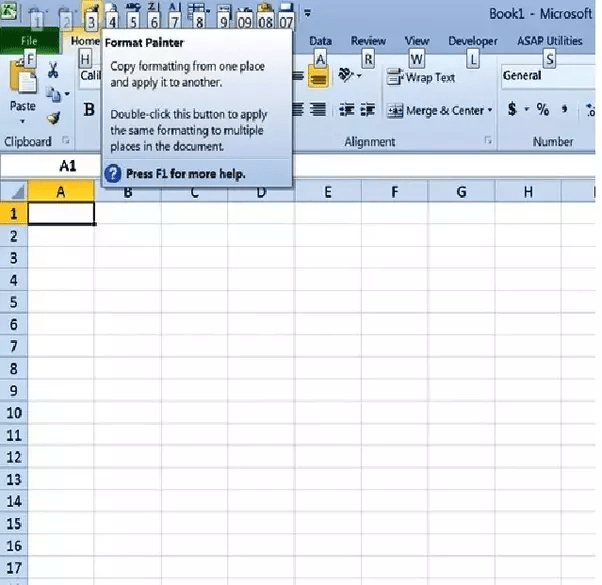Screen dimensions: 602x585
Task: Switch to the Developer tab
Action: coord(473,41)
